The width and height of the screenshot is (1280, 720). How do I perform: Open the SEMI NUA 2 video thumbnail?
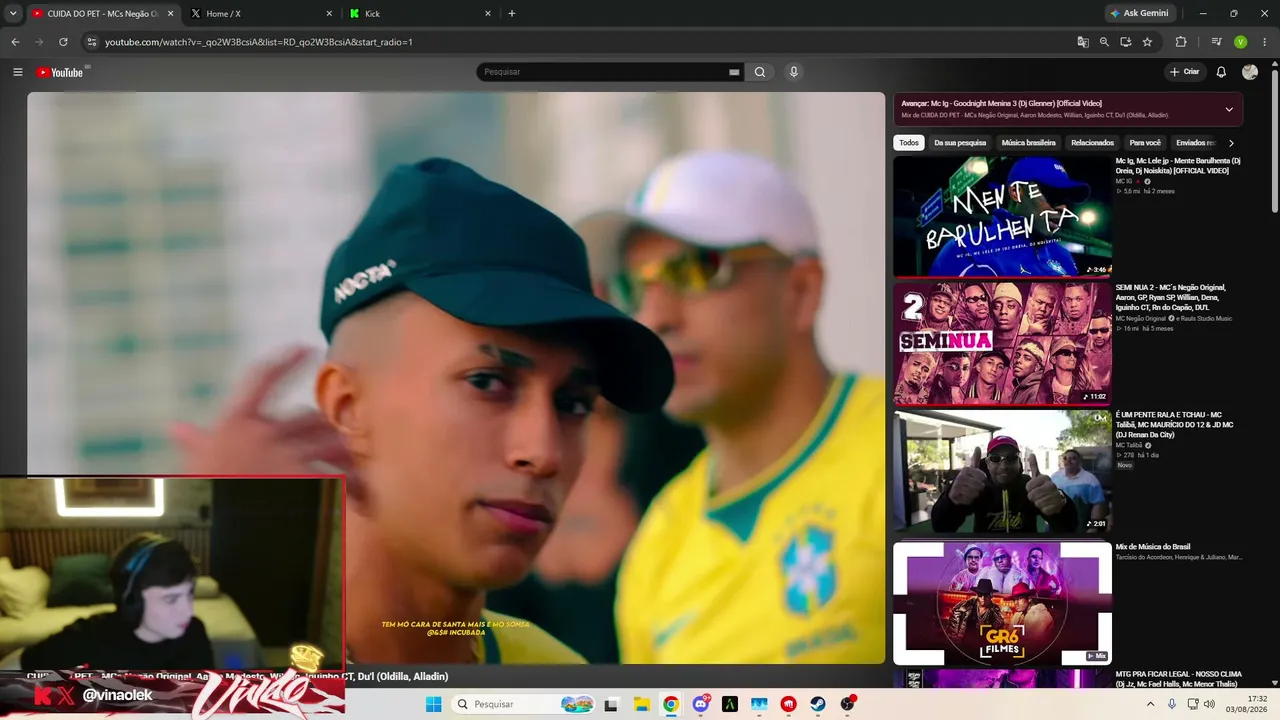click(1002, 343)
